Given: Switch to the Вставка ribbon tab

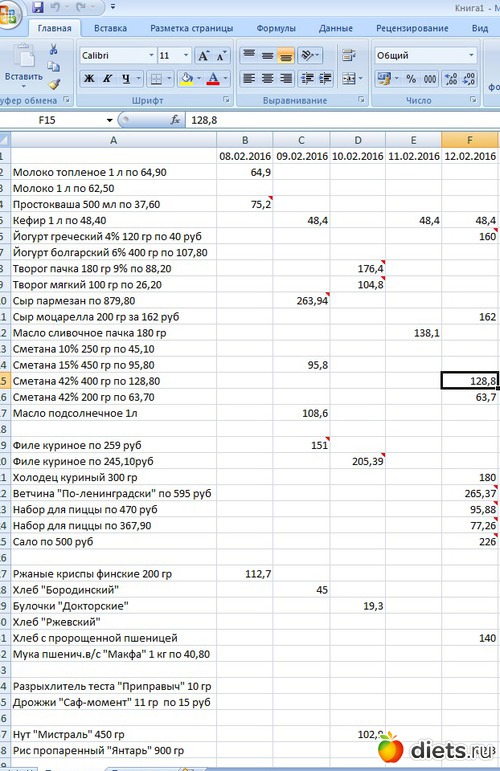Looking at the screenshot, I should pos(111,28).
